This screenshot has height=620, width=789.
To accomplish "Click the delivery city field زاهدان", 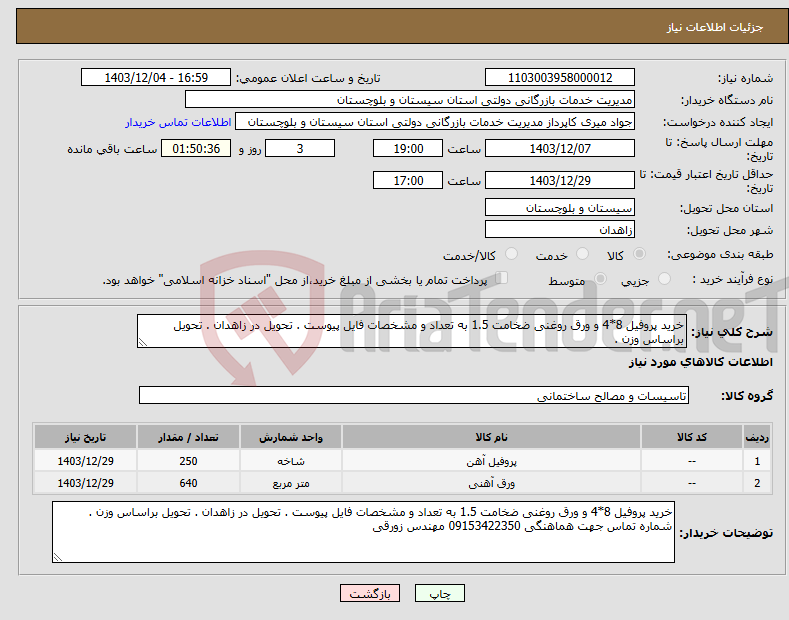I will click(560, 229).
